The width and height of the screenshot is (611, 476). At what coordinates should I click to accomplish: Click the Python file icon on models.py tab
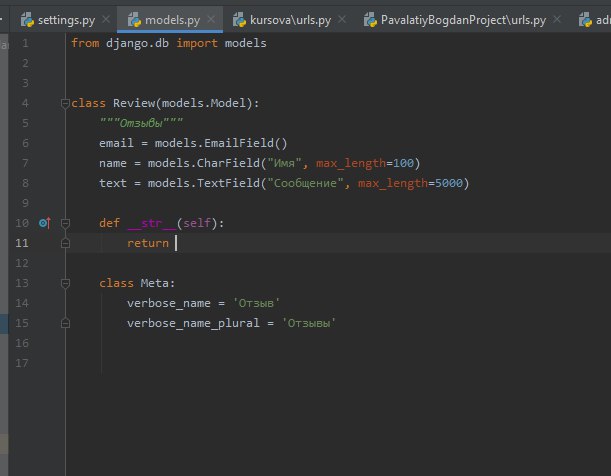134,19
